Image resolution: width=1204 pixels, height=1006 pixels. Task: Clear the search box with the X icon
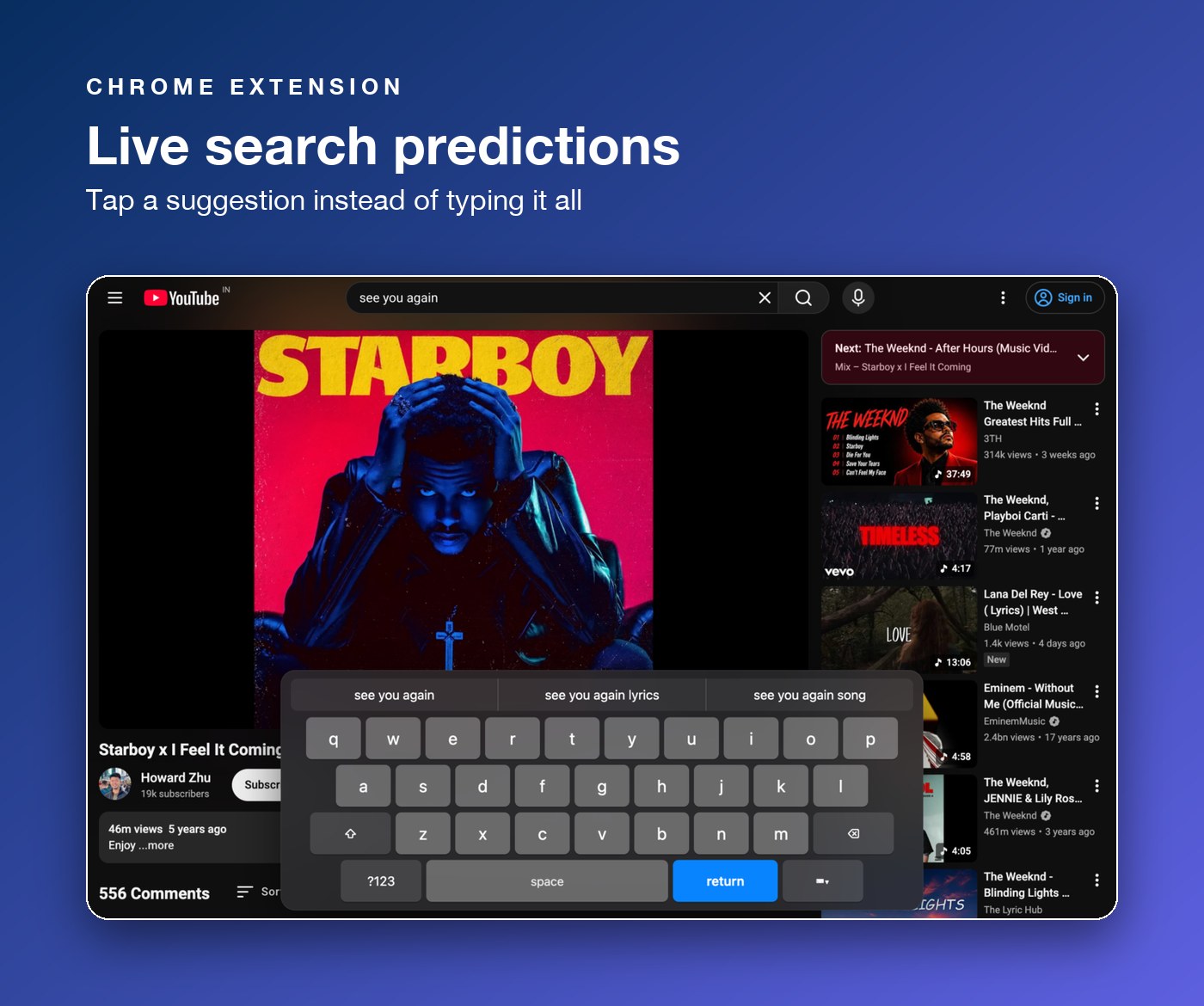765,298
